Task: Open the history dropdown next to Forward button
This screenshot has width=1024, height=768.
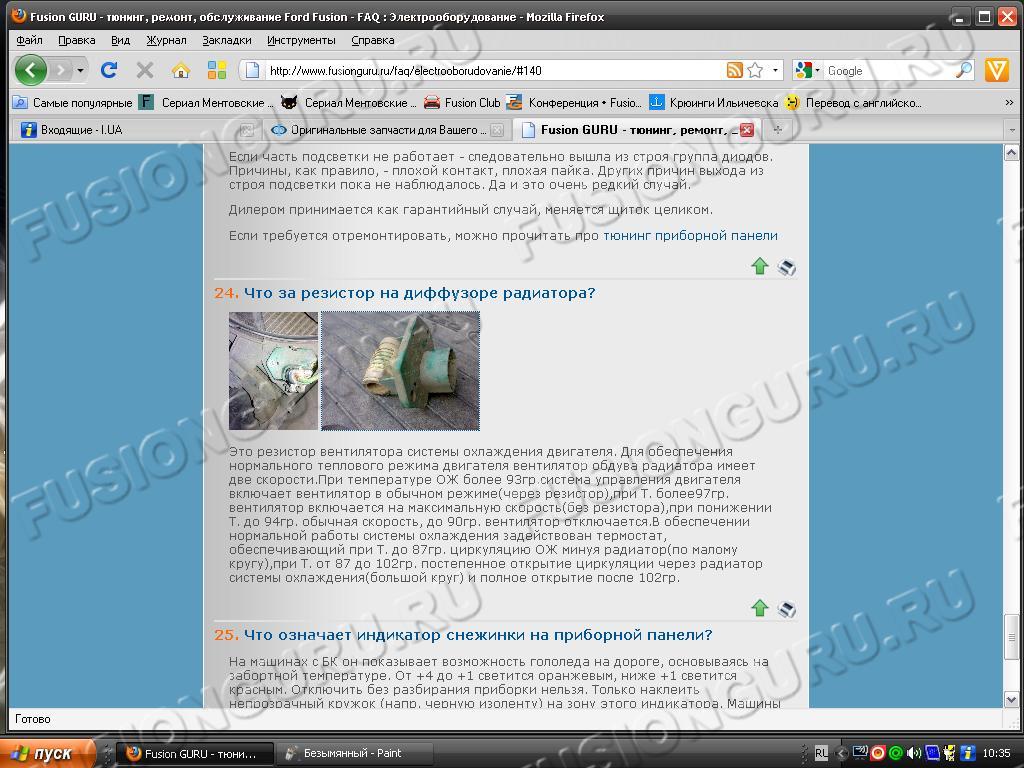Action: pos(80,70)
